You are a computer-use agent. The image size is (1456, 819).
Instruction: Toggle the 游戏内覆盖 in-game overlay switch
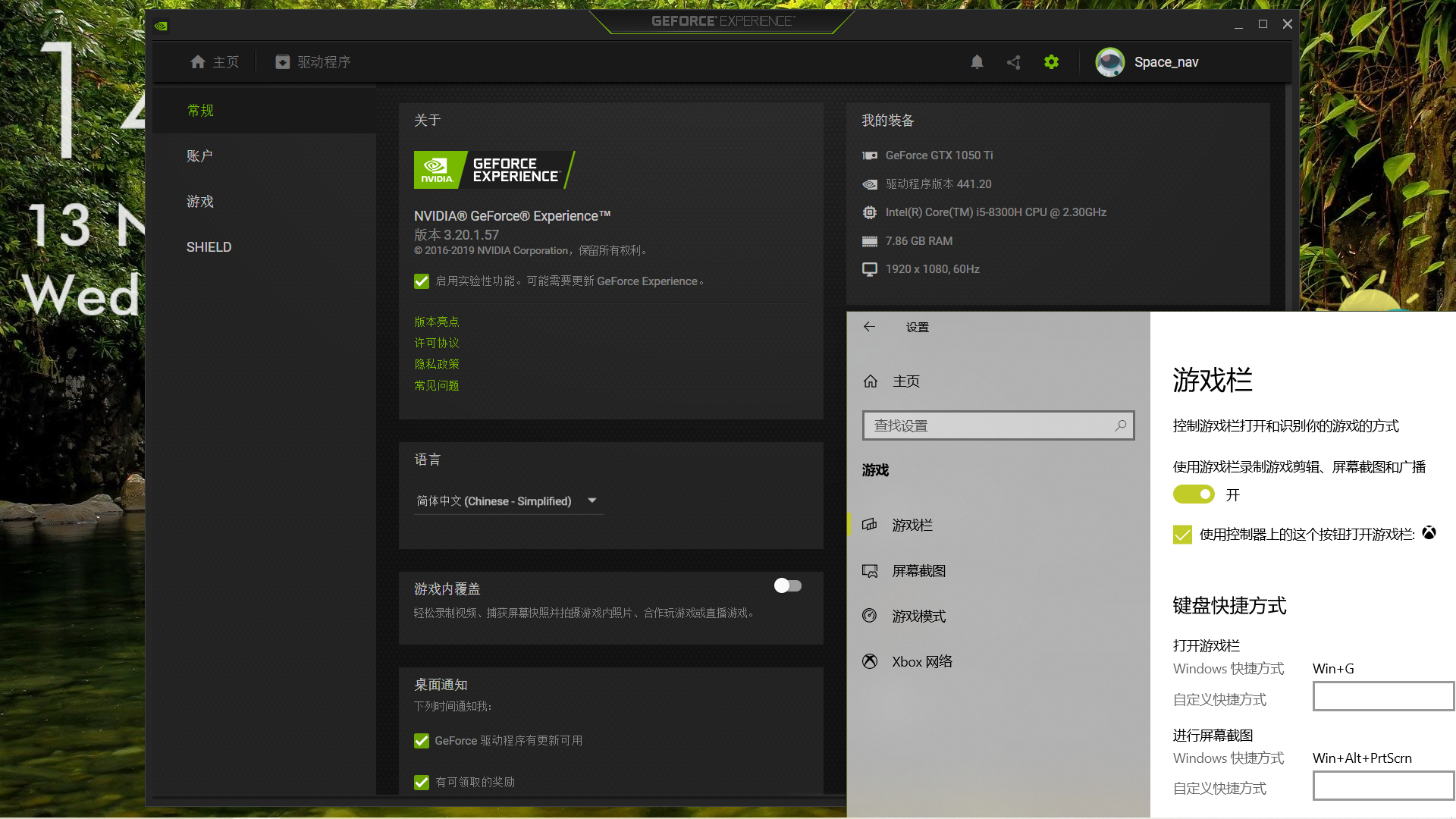(788, 585)
